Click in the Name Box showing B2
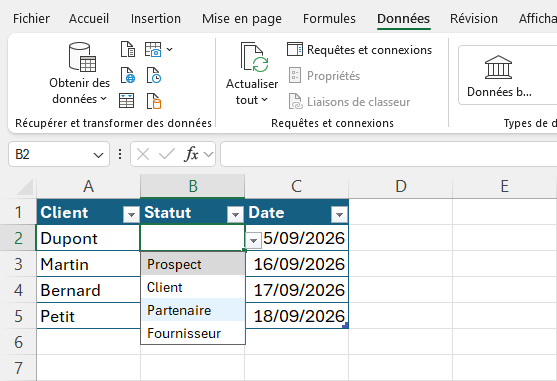557x381 pixels. coord(50,154)
